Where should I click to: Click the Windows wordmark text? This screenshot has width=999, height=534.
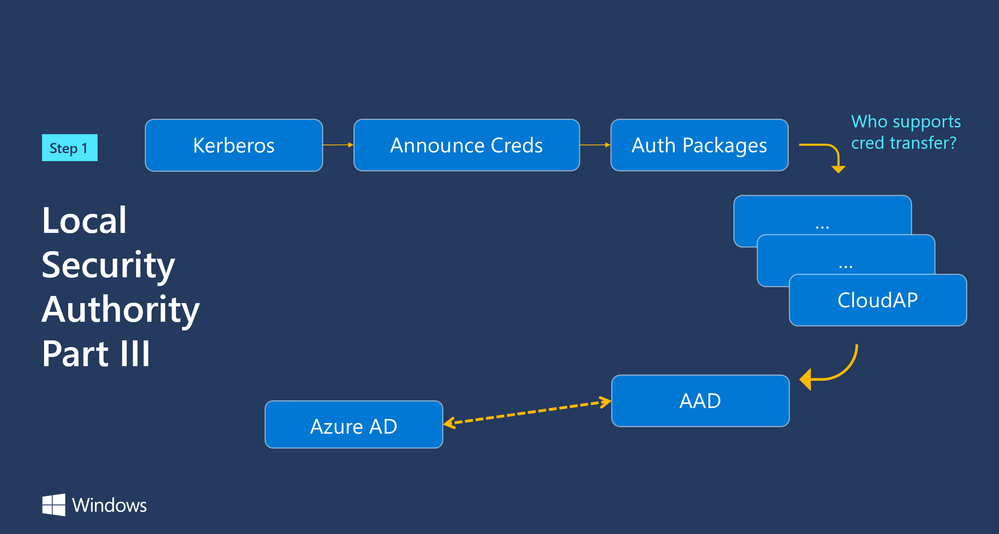click(109, 505)
